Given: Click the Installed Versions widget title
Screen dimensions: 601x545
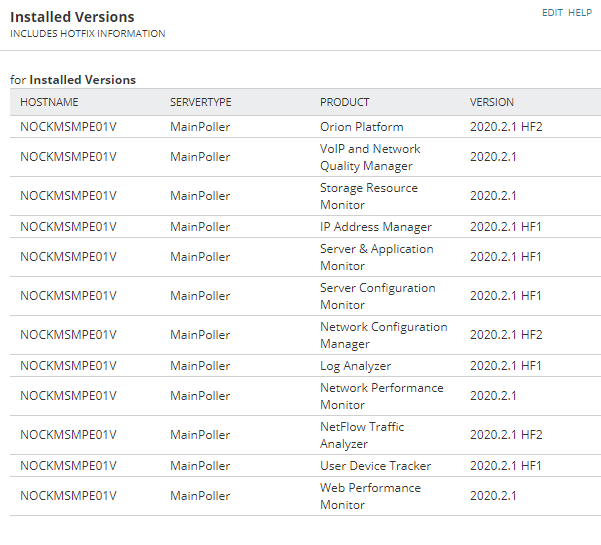Looking at the screenshot, I should tap(72, 17).
